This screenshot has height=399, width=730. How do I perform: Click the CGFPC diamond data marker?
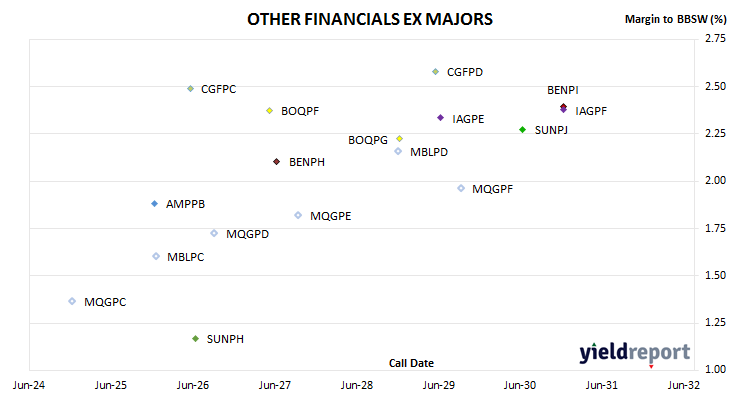tap(190, 88)
